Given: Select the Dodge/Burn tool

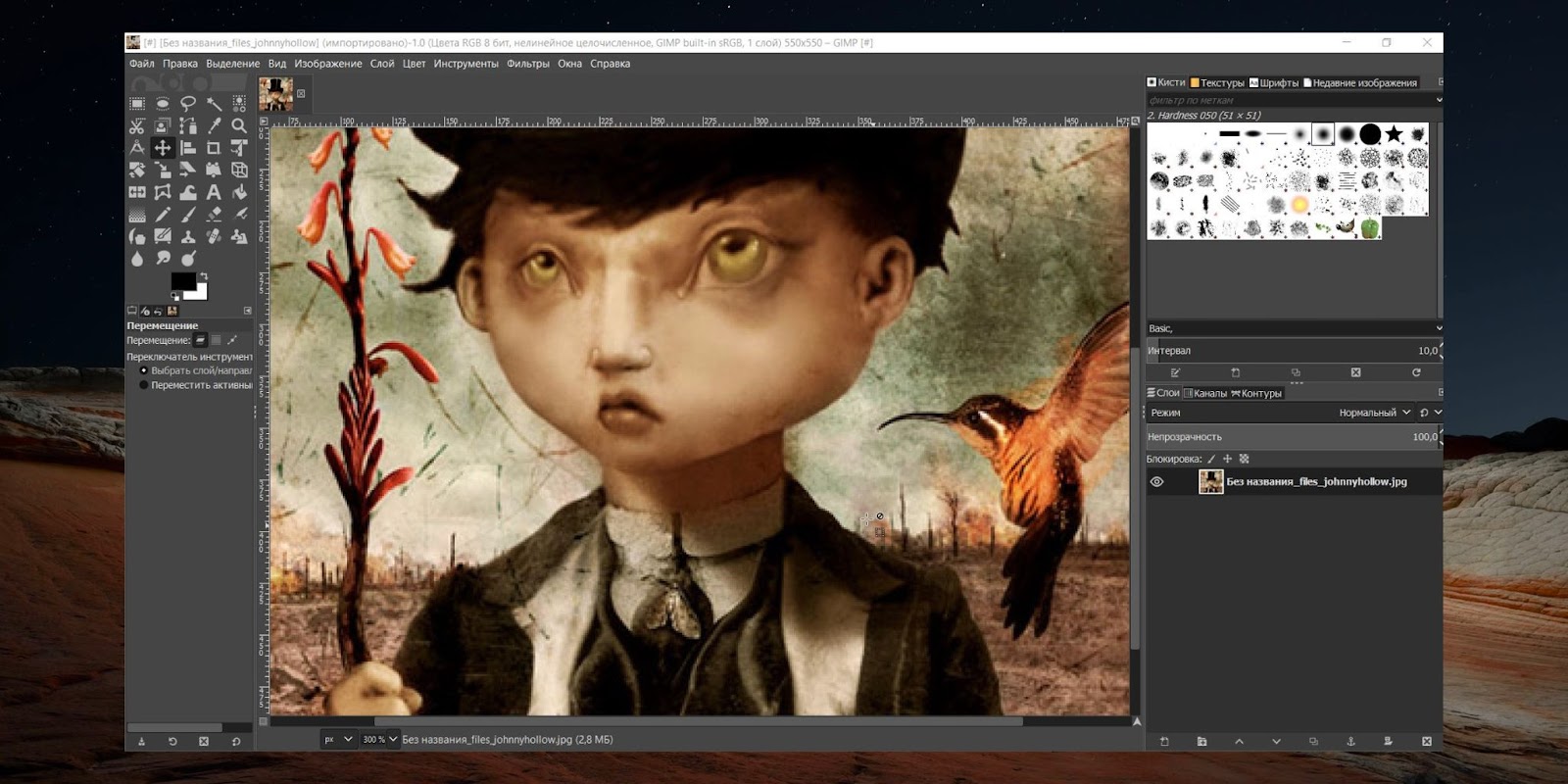Looking at the screenshot, I should pyautogui.click(x=188, y=259).
